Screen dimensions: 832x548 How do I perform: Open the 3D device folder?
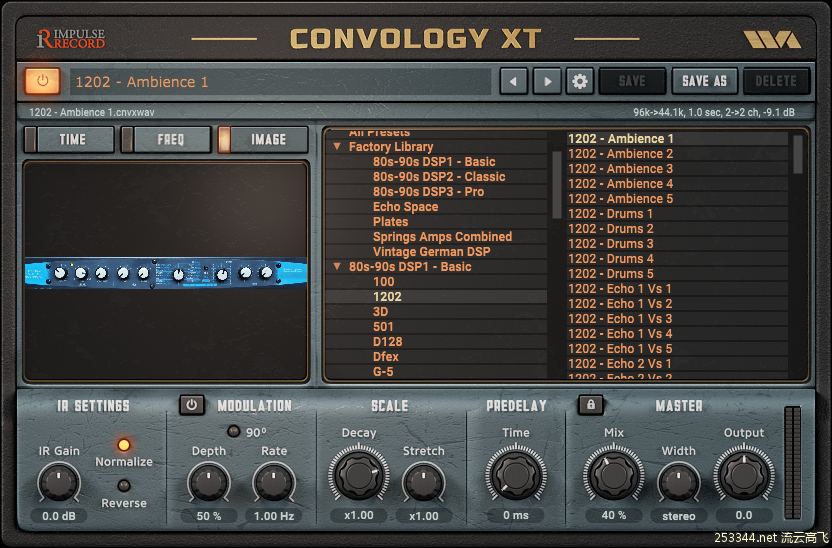pyautogui.click(x=380, y=311)
